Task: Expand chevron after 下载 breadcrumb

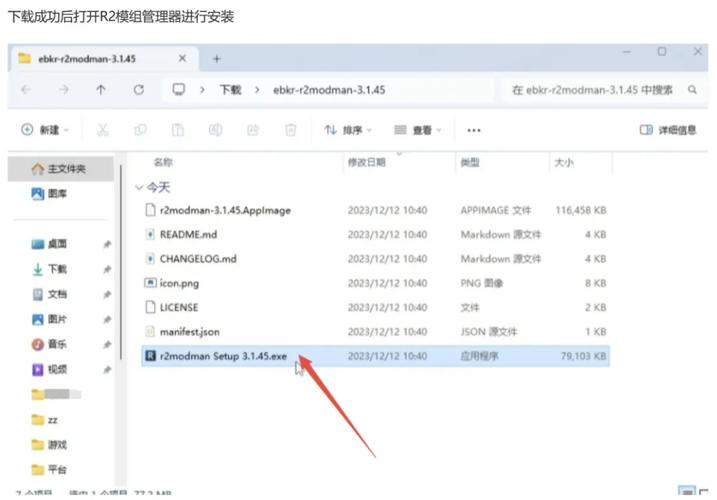Action: point(257,90)
